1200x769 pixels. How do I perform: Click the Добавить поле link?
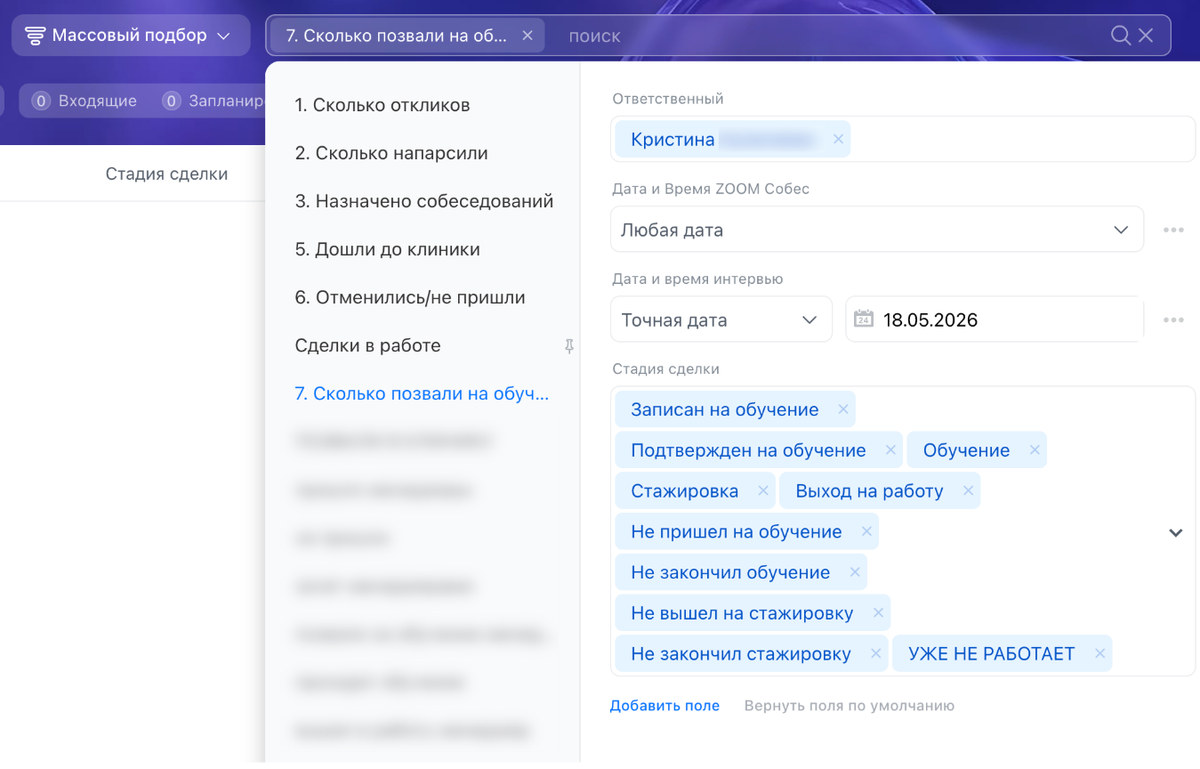point(665,706)
